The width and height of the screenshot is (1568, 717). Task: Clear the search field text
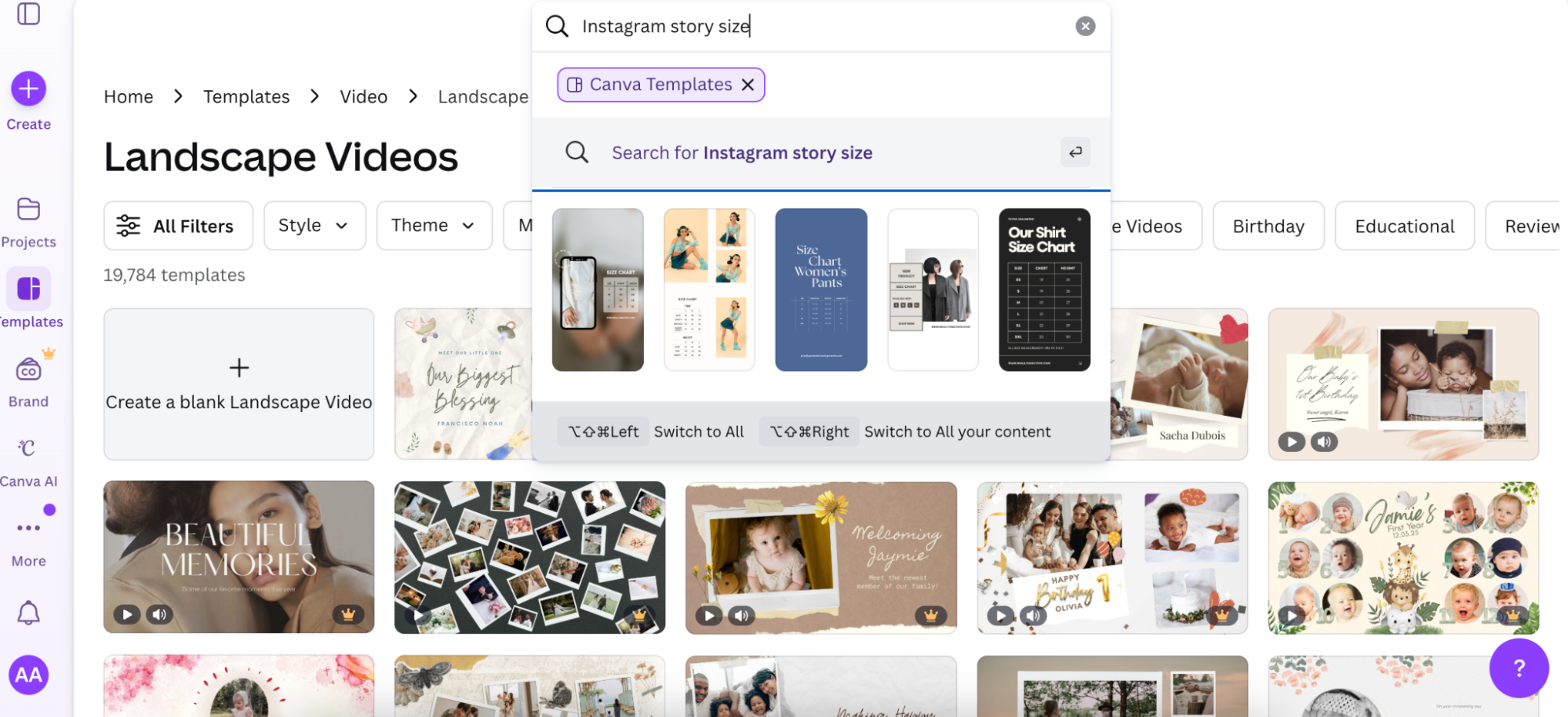tap(1085, 26)
